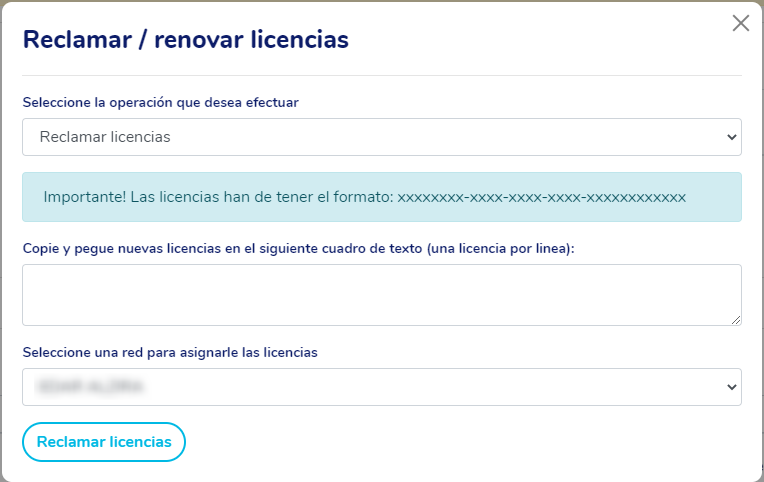Click the chevron arrow of the network dropdown
764x482 pixels.
[x=730, y=387]
